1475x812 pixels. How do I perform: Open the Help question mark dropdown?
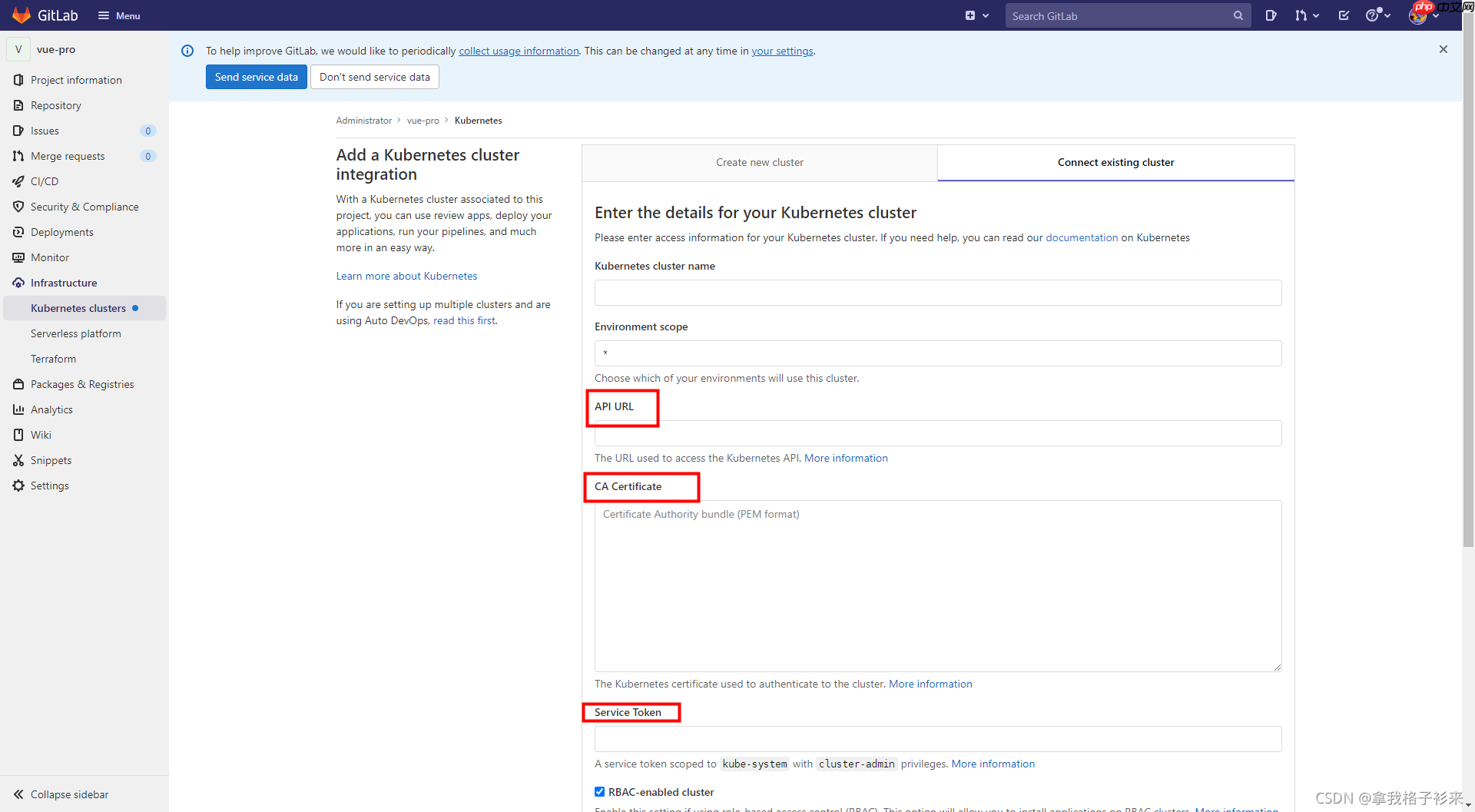pos(1377,15)
